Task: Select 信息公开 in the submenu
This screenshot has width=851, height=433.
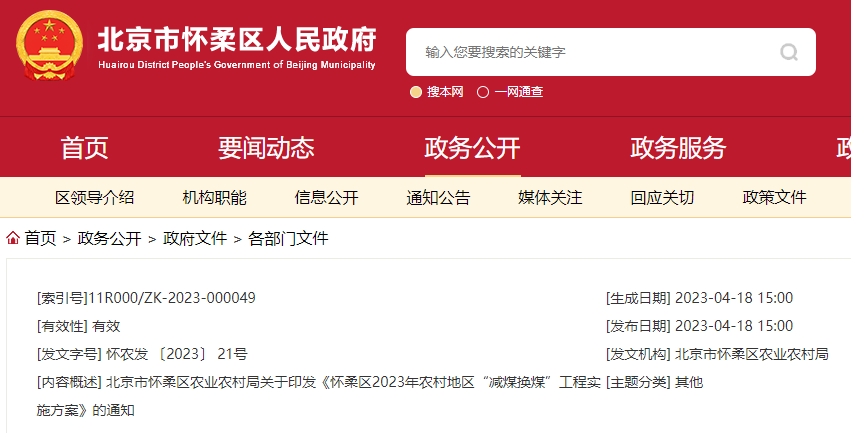Action: pyautogui.click(x=326, y=197)
